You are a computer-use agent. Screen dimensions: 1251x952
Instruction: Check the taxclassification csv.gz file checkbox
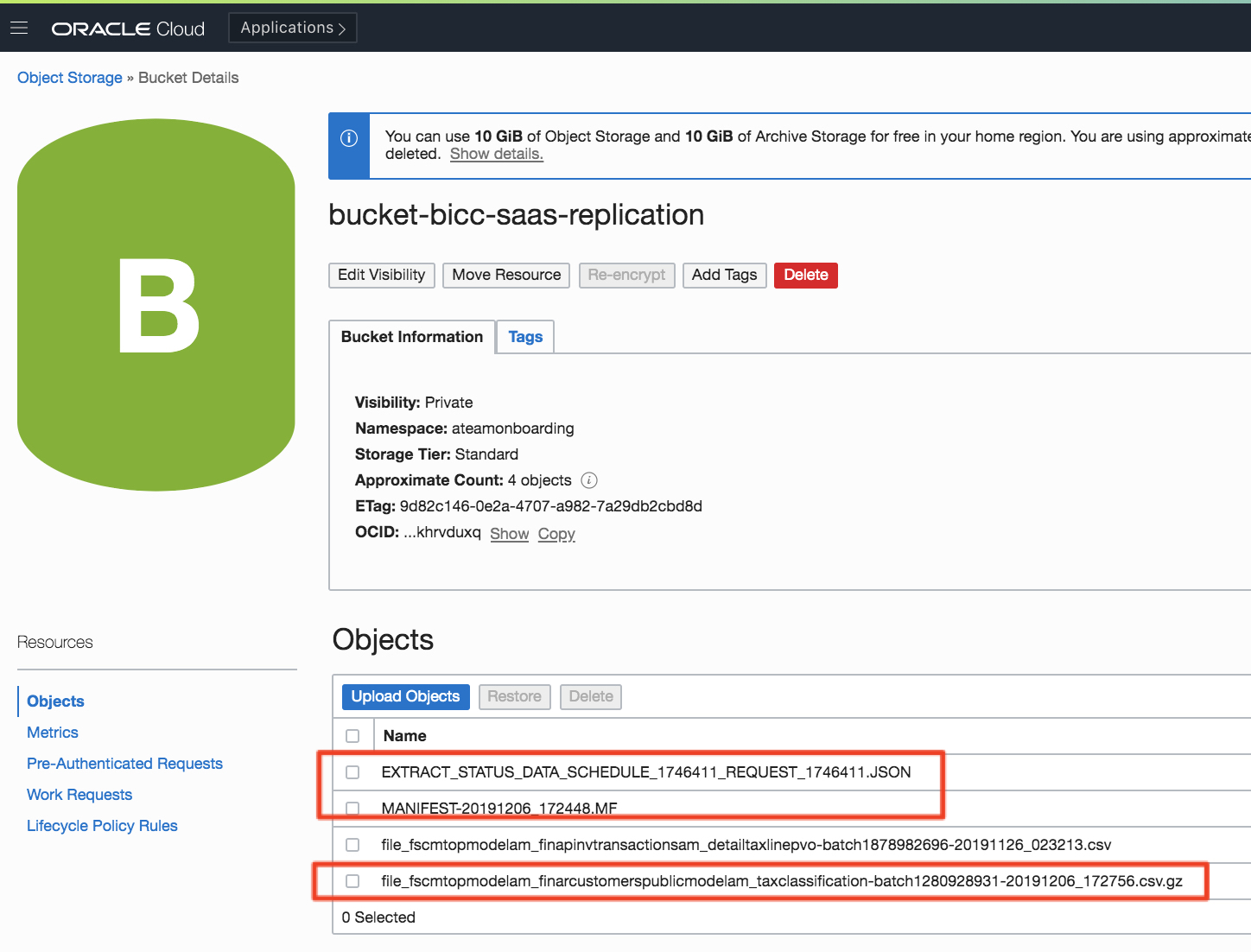352,881
